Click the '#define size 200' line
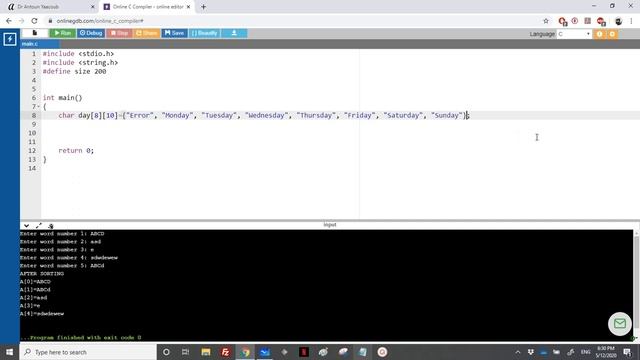The image size is (640, 360). click(74, 71)
